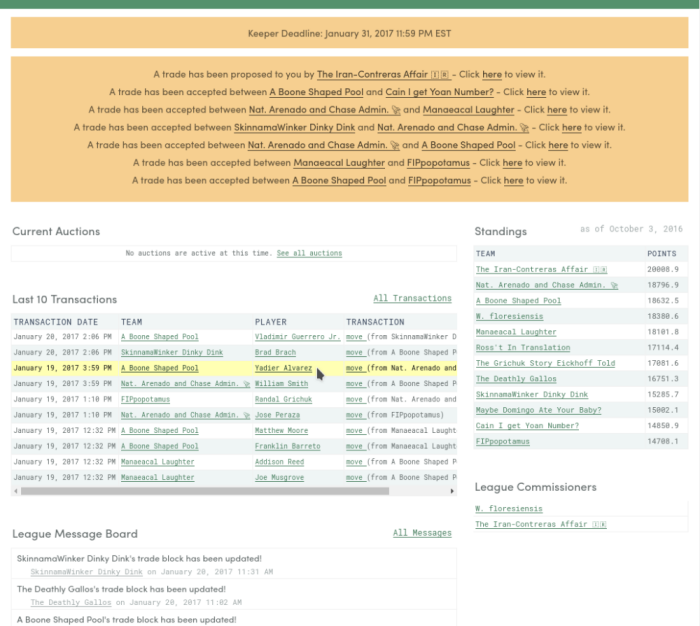The height and width of the screenshot is (626, 700).
Task: Open player Randal Grichuk
Action: [283, 399]
